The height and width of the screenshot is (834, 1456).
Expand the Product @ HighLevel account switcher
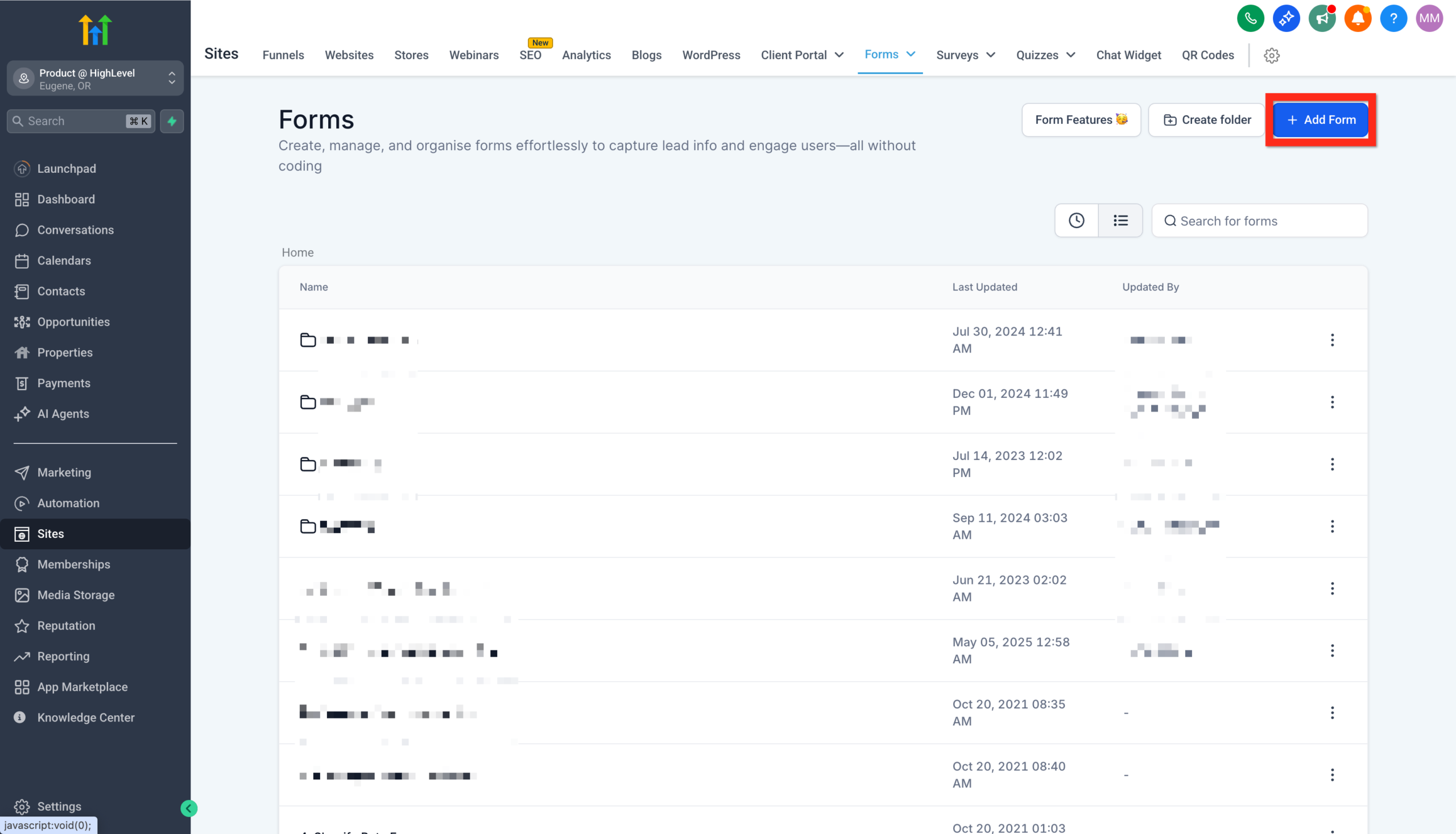(171, 78)
